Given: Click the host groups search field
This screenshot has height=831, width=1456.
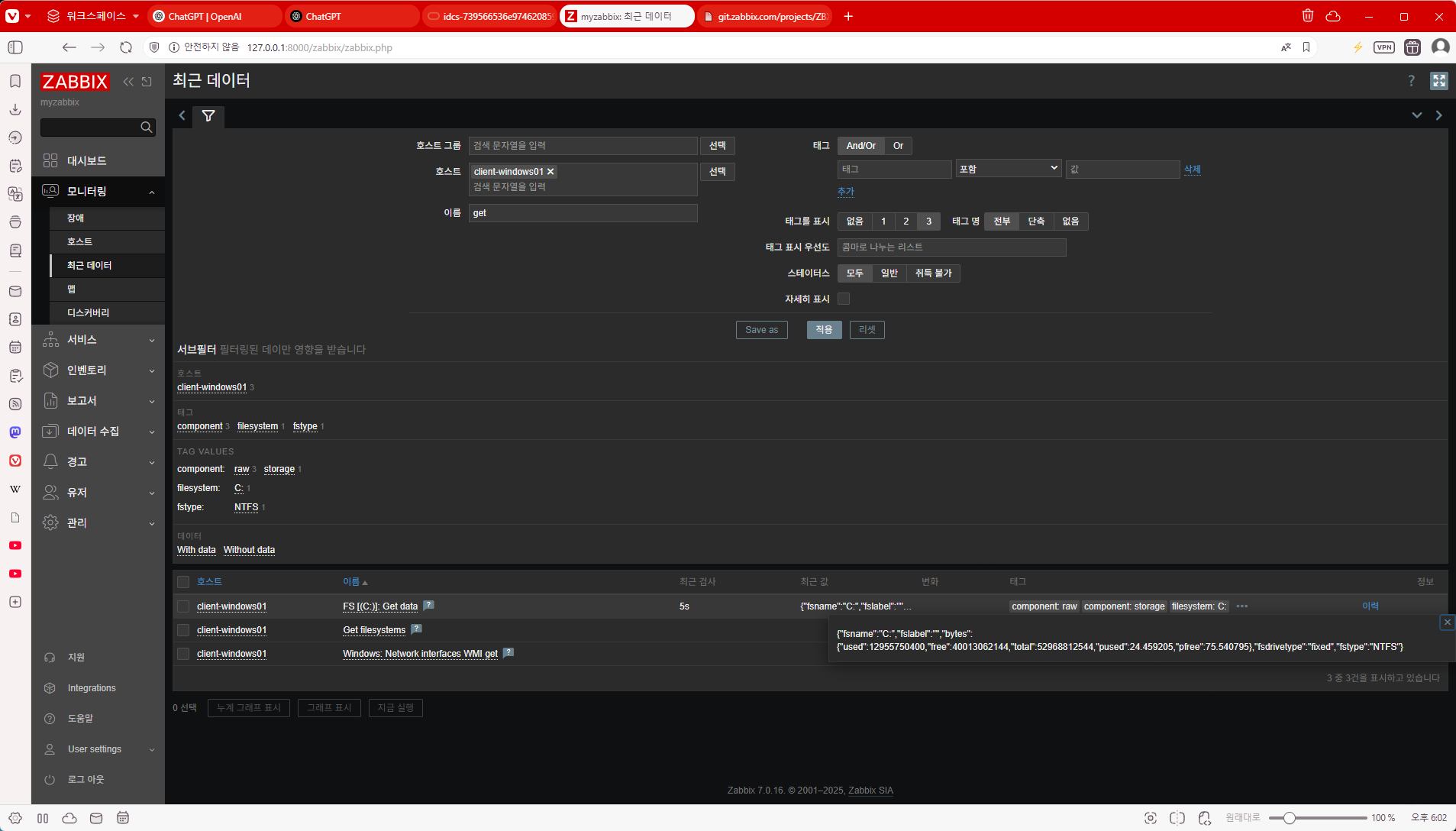Looking at the screenshot, I should [x=583, y=146].
